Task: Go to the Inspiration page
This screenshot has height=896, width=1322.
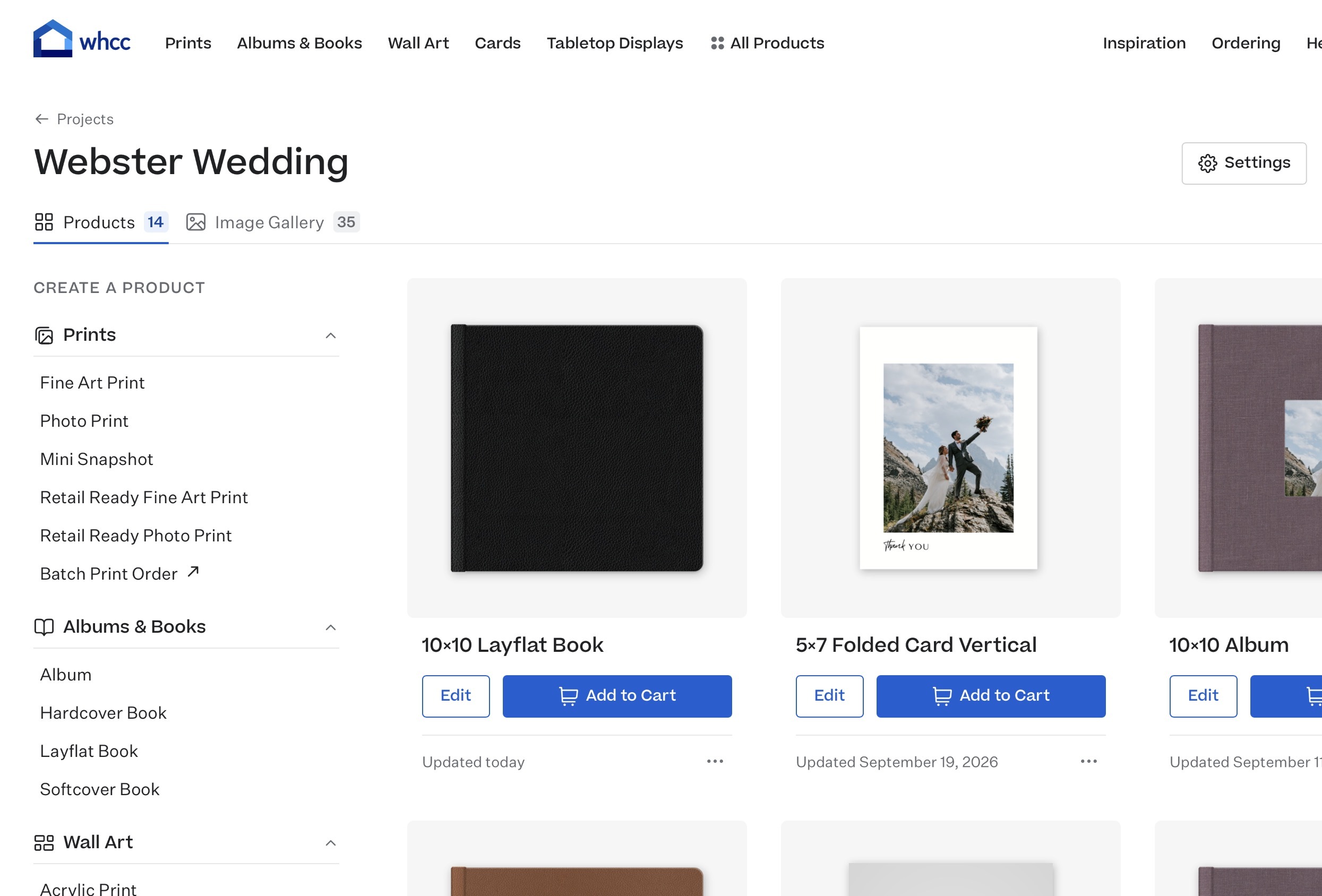Action: [x=1144, y=43]
